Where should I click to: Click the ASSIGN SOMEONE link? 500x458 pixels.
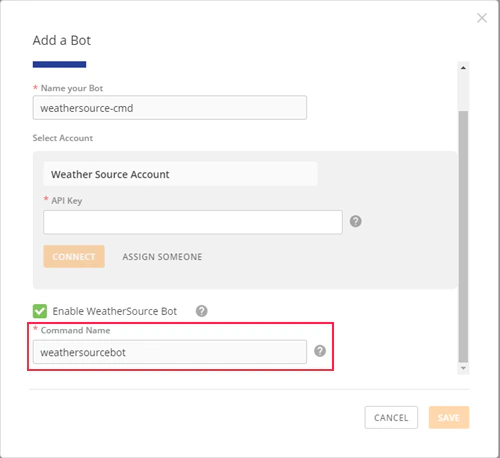pyautogui.click(x=162, y=257)
